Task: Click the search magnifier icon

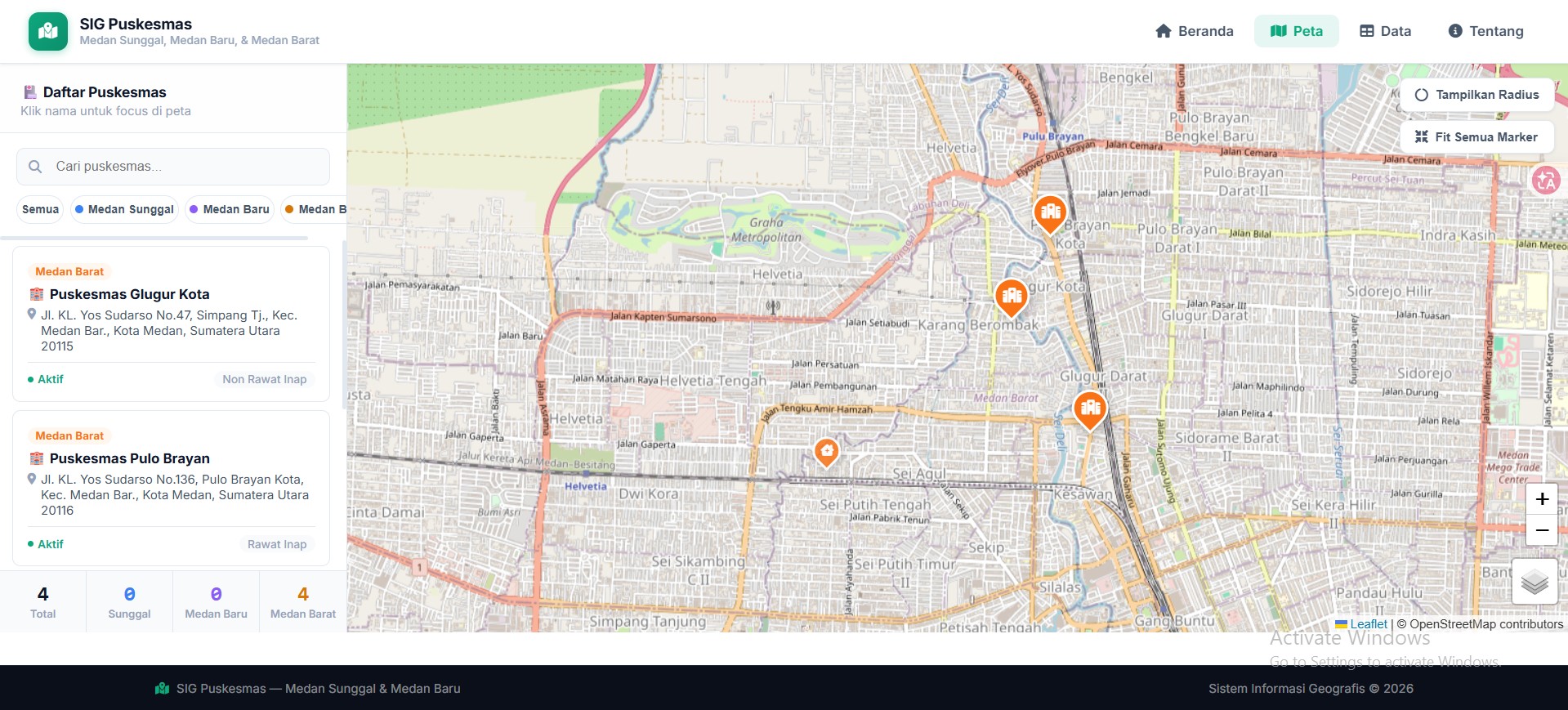Action: click(x=35, y=167)
